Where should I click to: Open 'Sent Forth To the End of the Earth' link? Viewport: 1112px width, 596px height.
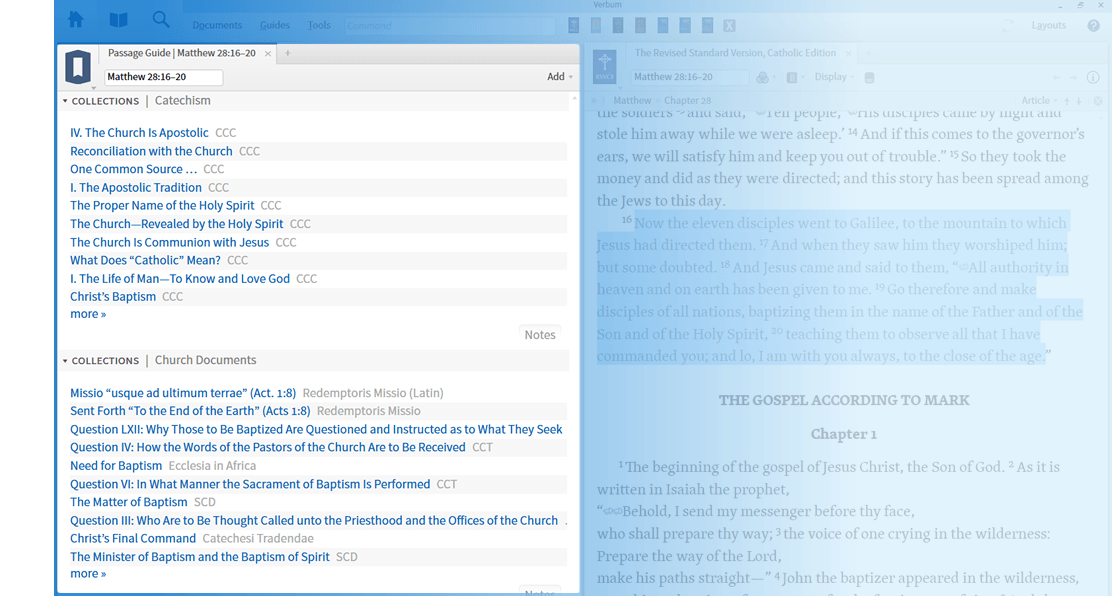tap(190, 411)
